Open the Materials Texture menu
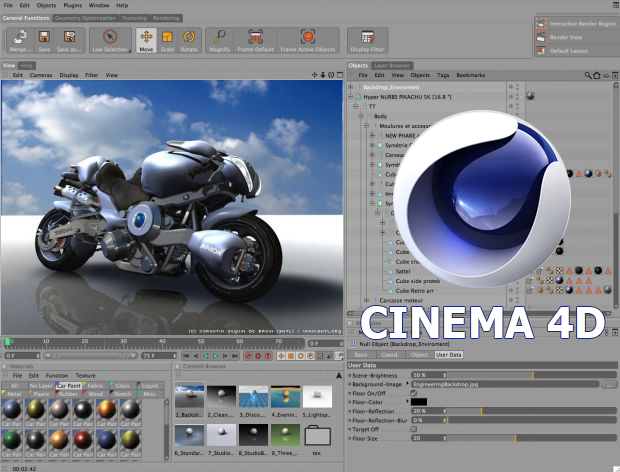This screenshot has width=620, height=472. pyautogui.click(x=86, y=376)
